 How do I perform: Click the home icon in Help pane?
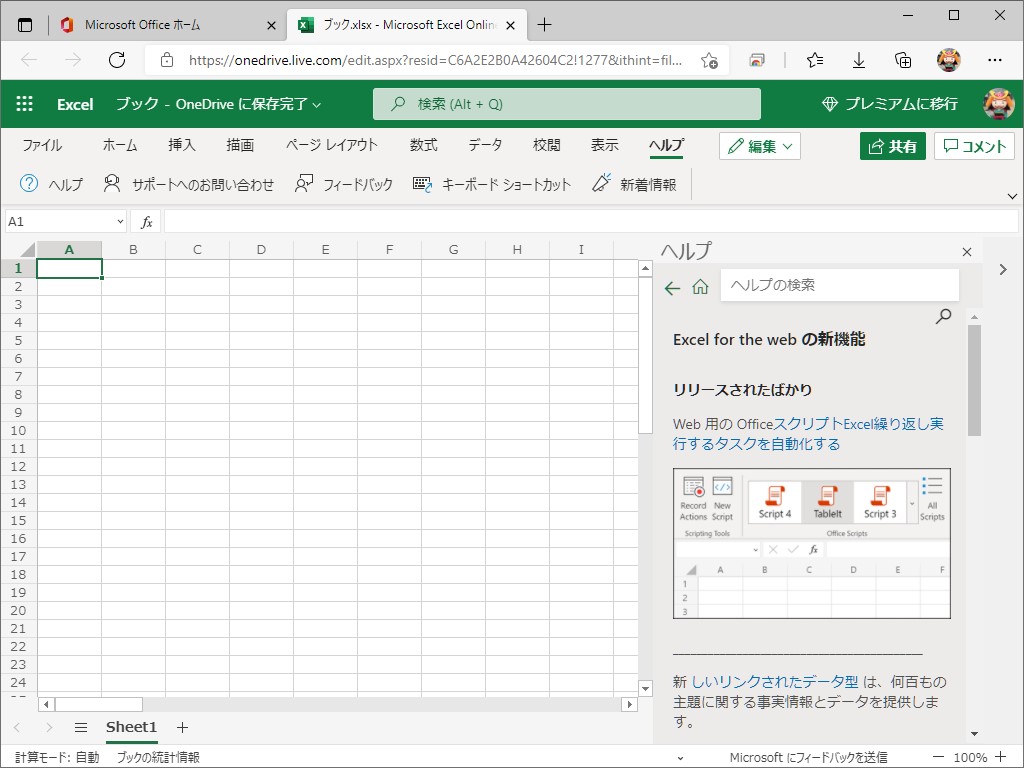(x=700, y=287)
